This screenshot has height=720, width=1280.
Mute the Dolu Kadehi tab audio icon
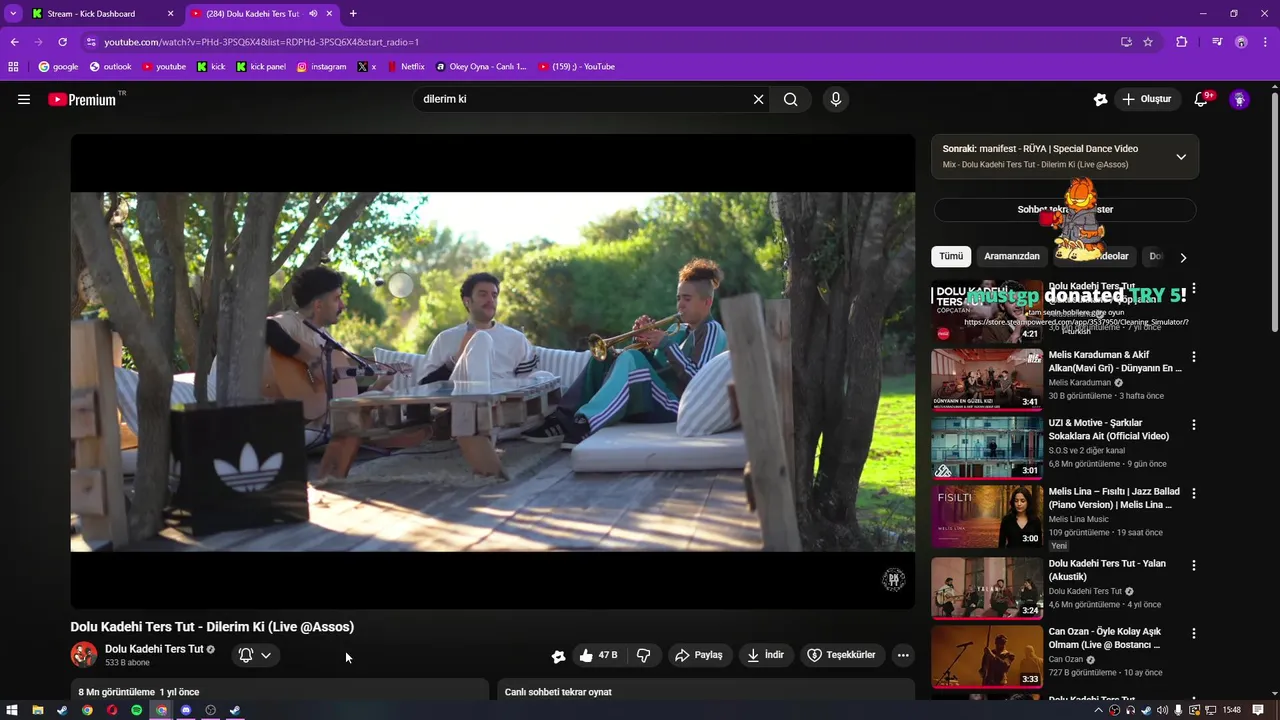pos(313,14)
